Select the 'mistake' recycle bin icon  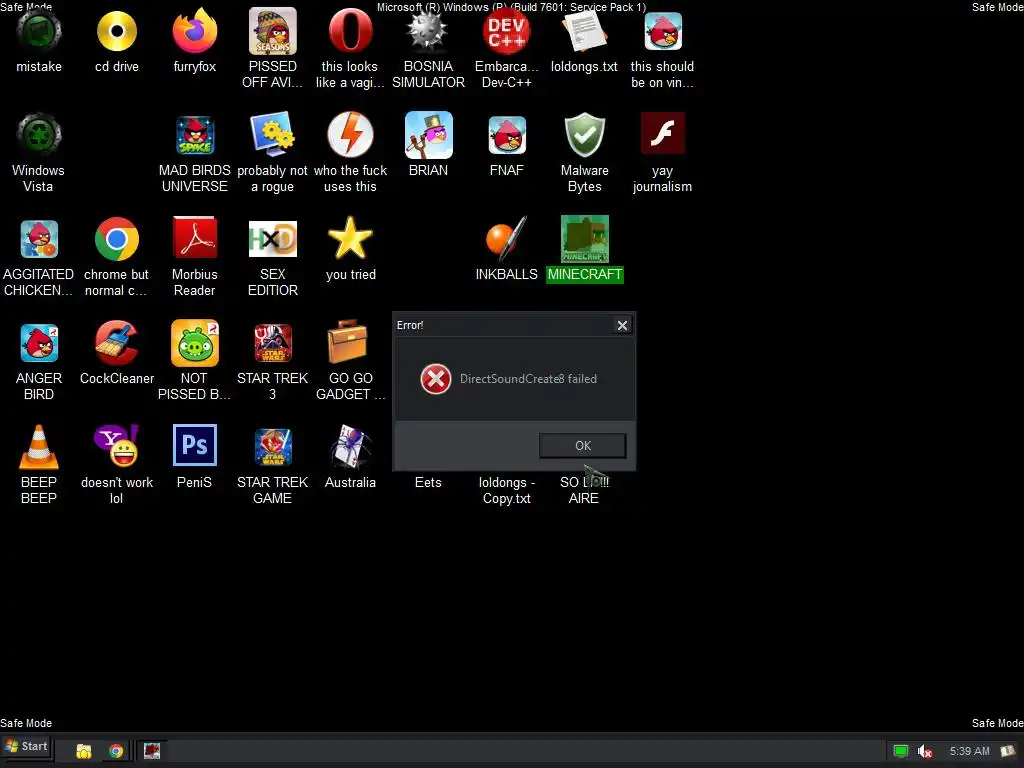(39, 31)
